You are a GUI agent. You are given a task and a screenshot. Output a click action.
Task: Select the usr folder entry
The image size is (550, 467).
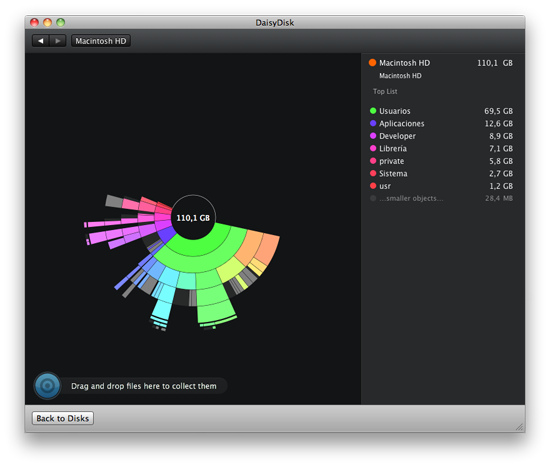(441, 186)
